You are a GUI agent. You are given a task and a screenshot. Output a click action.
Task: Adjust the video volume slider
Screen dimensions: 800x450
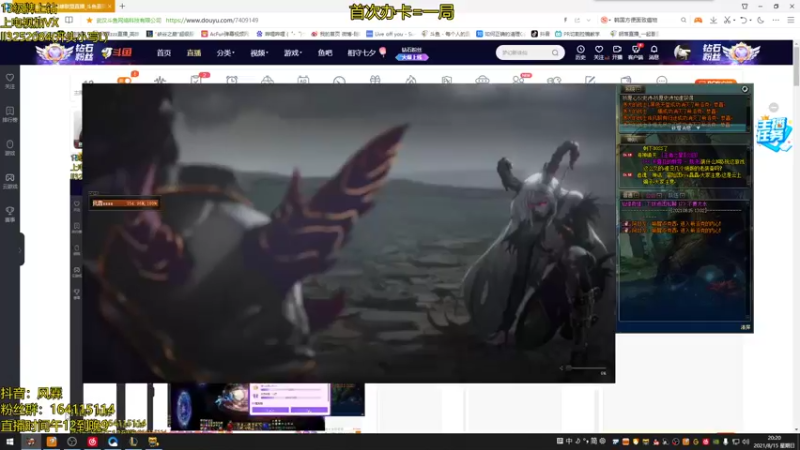(585, 368)
